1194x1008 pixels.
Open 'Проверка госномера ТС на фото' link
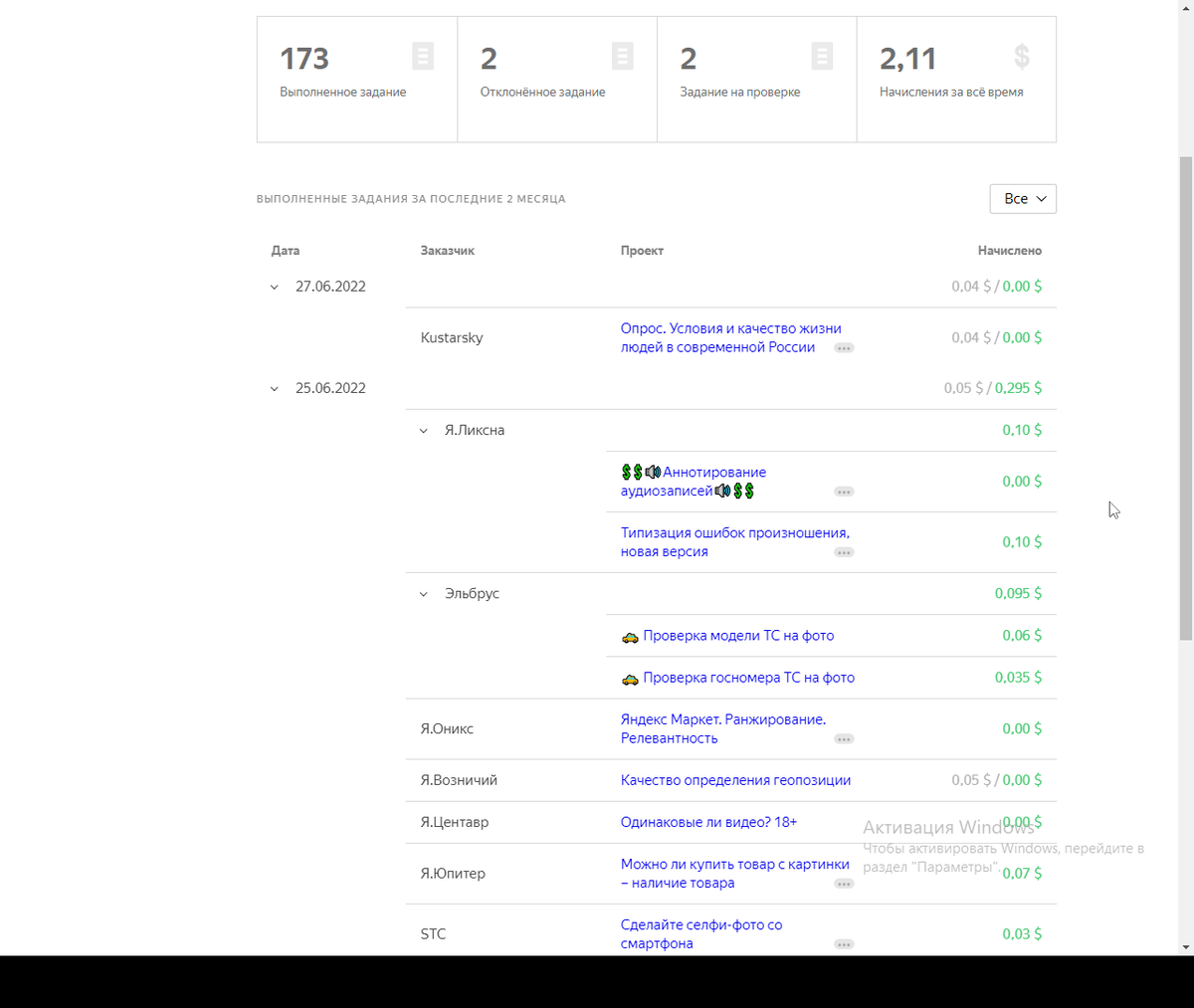pos(748,678)
